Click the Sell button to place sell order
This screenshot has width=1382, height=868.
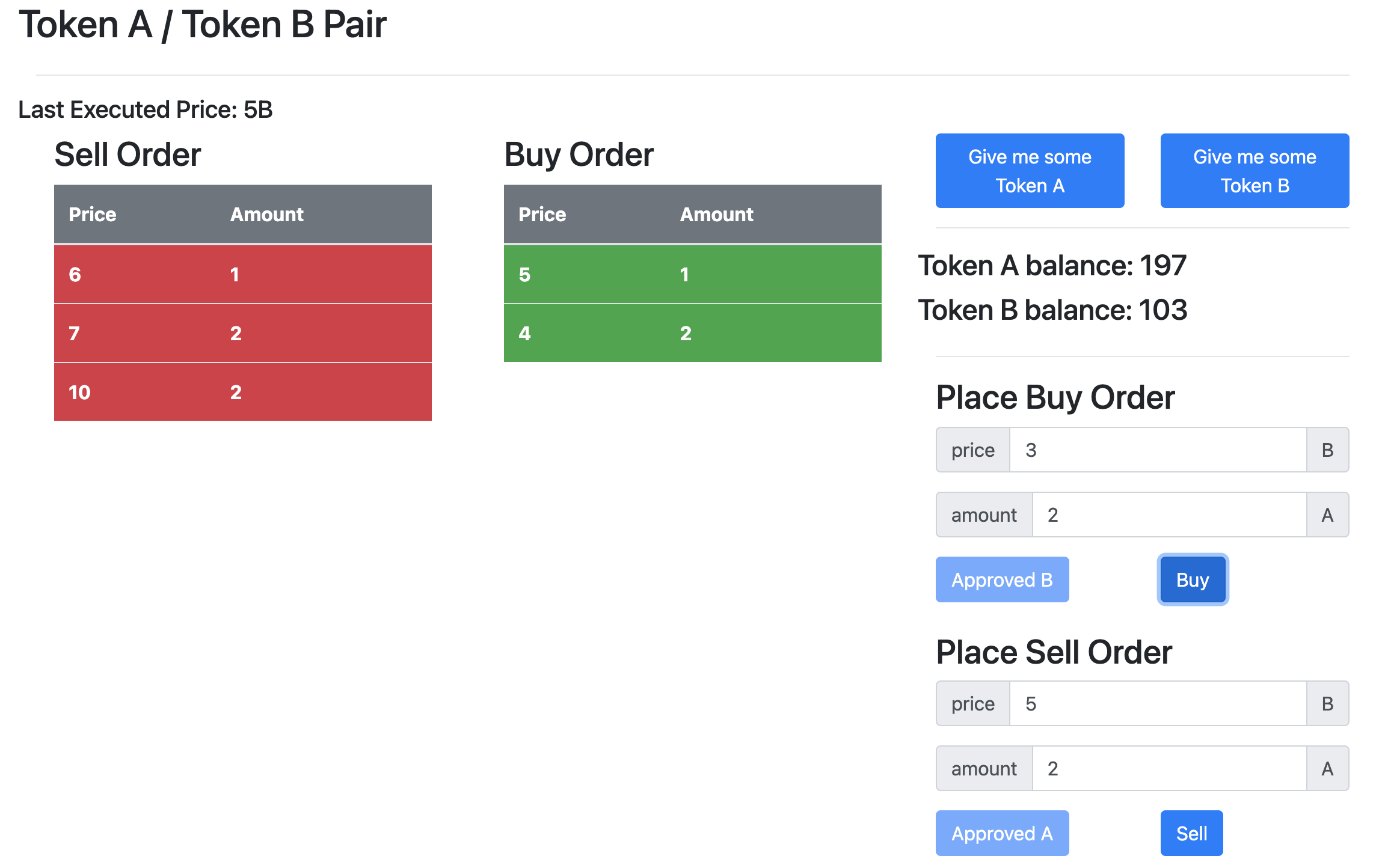(x=1191, y=833)
